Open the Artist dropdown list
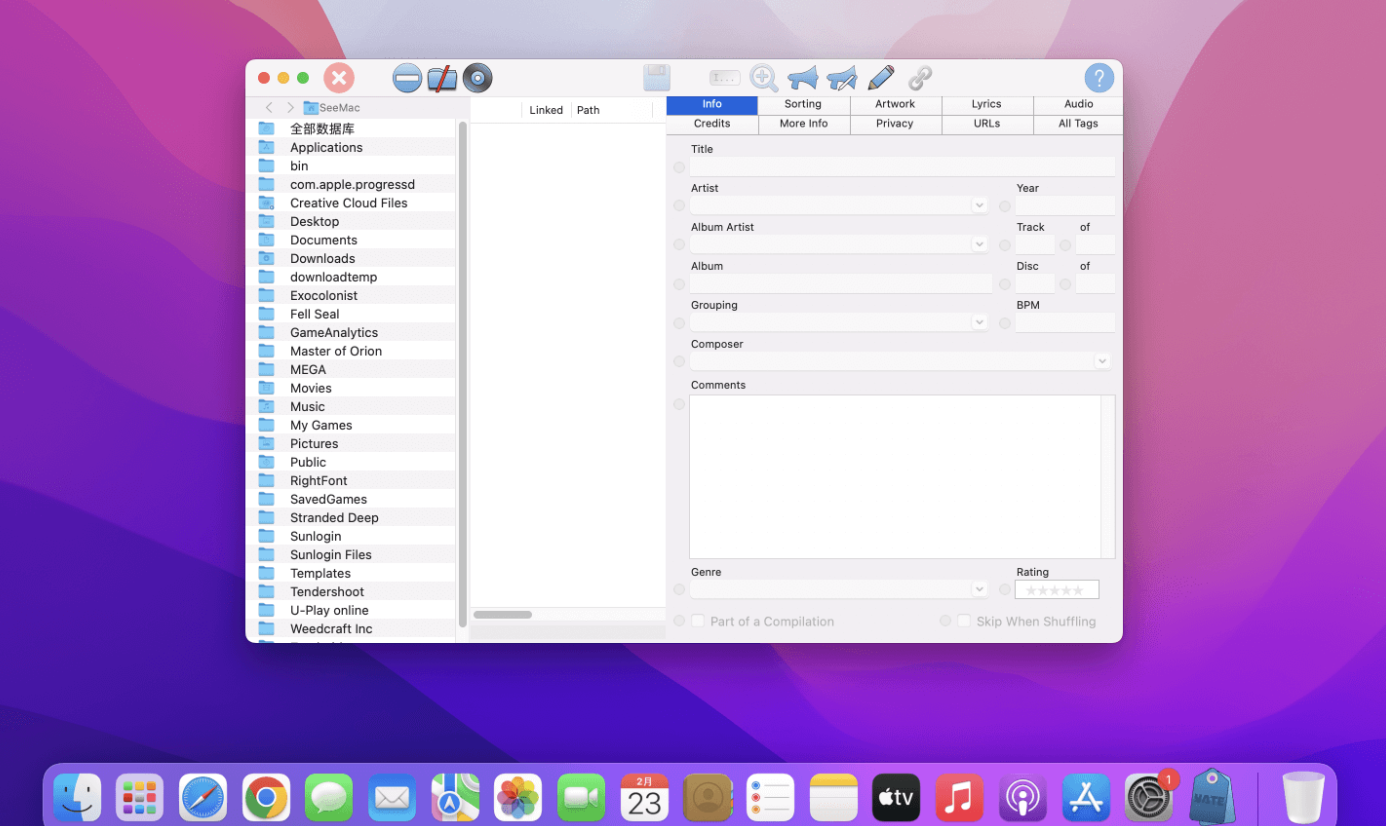 979,206
